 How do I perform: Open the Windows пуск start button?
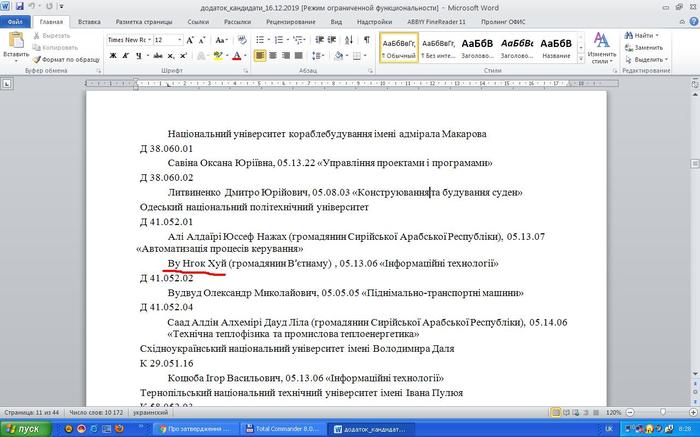(25, 429)
